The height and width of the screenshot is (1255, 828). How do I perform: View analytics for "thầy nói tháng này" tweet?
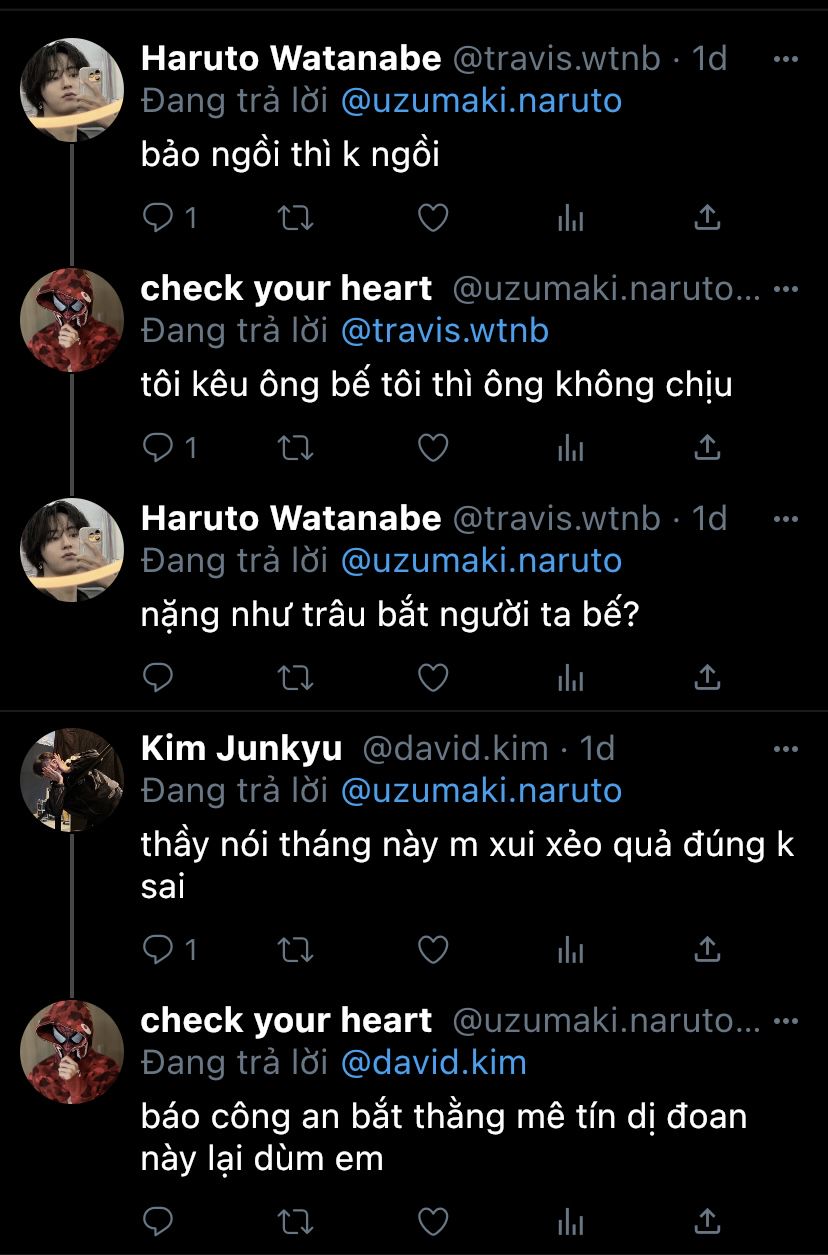click(x=570, y=949)
